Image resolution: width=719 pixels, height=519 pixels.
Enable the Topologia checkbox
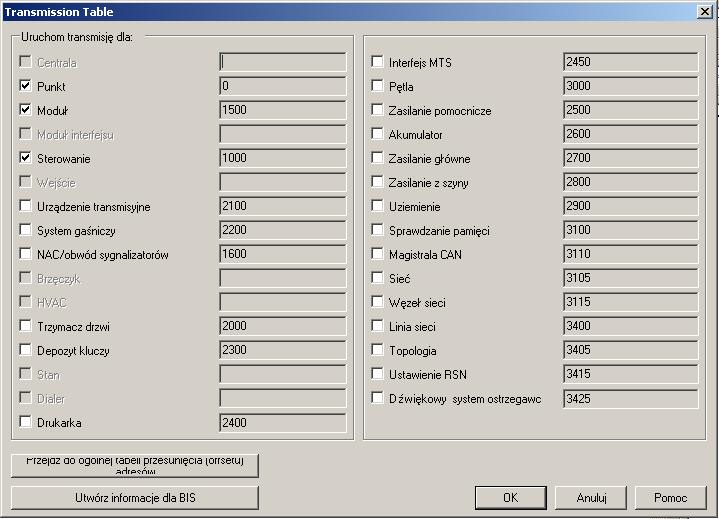click(377, 349)
